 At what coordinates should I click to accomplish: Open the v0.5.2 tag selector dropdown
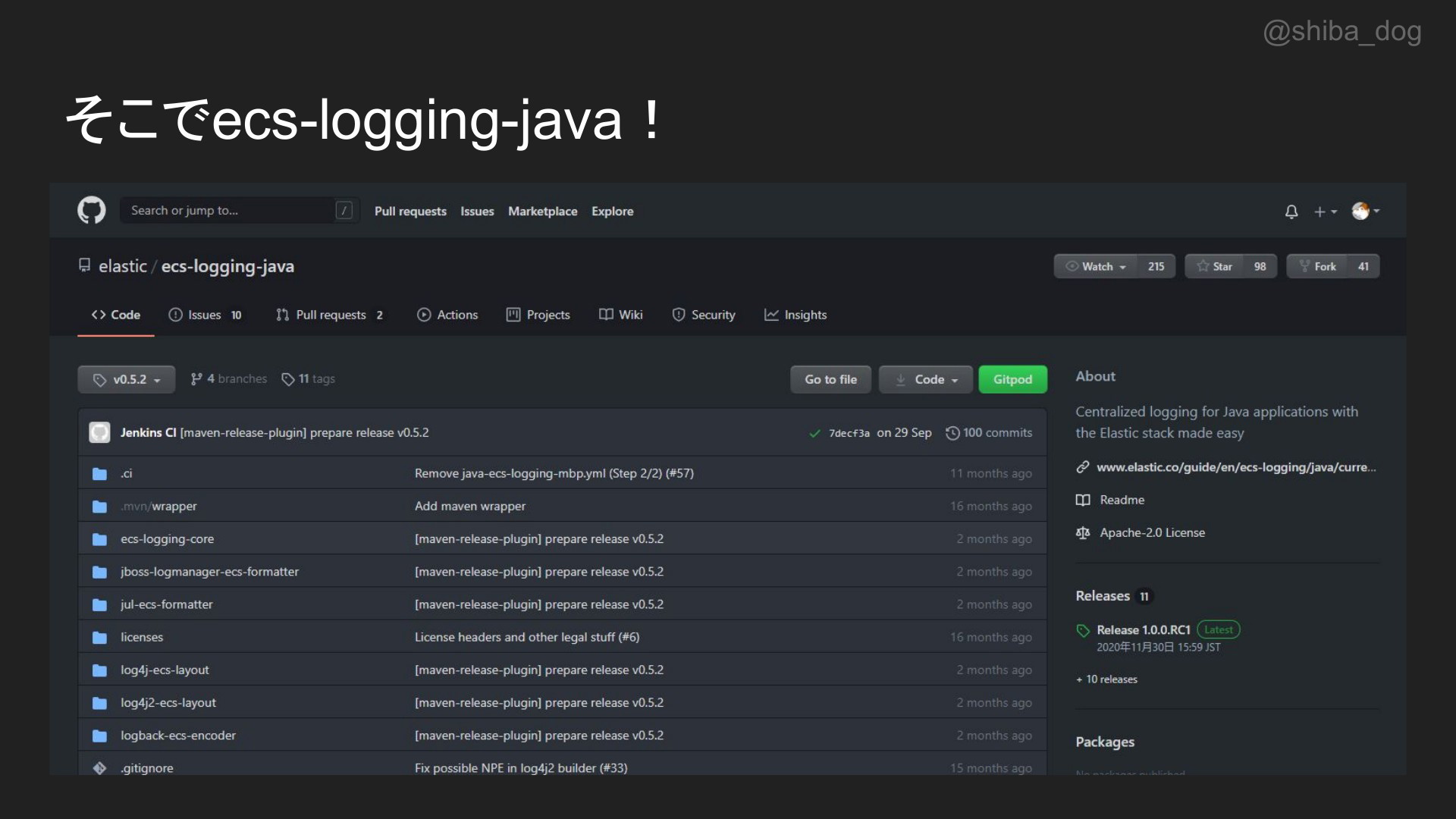click(127, 379)
